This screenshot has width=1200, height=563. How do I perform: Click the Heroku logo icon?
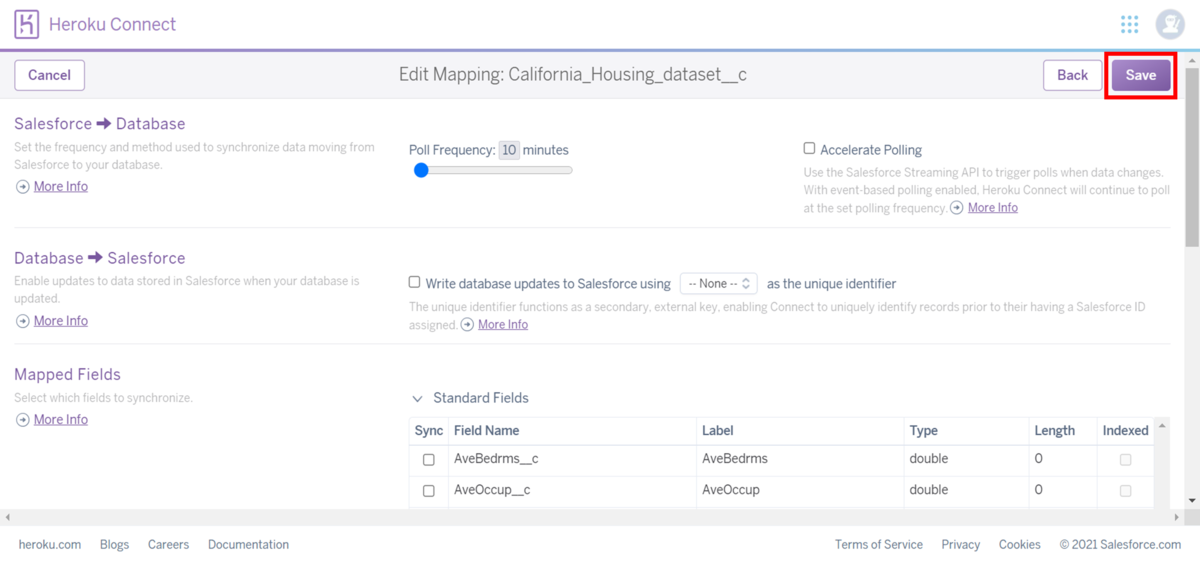click(x=27, y=24)
